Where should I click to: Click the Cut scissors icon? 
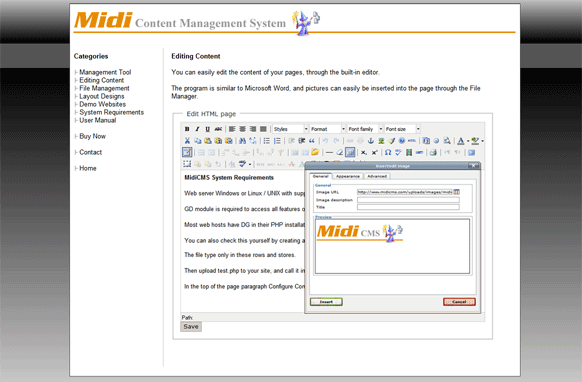point(187,141)
